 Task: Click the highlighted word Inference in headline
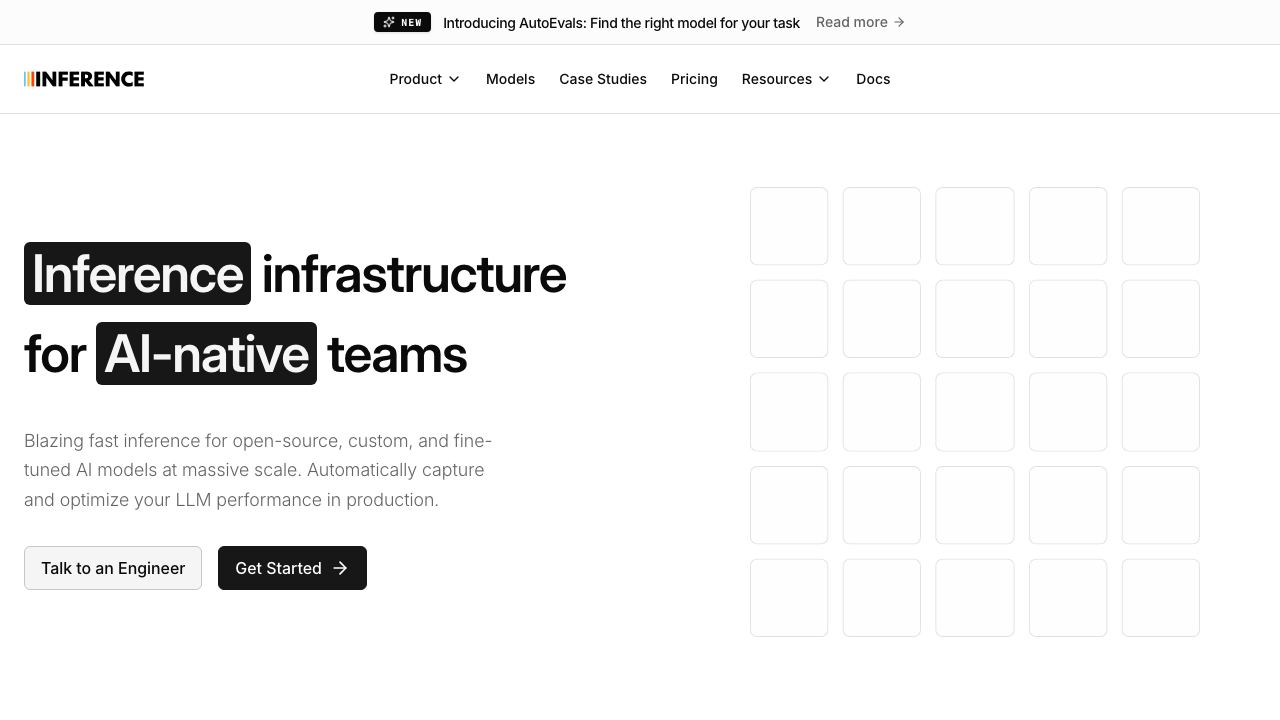click(x=137, y=273)
